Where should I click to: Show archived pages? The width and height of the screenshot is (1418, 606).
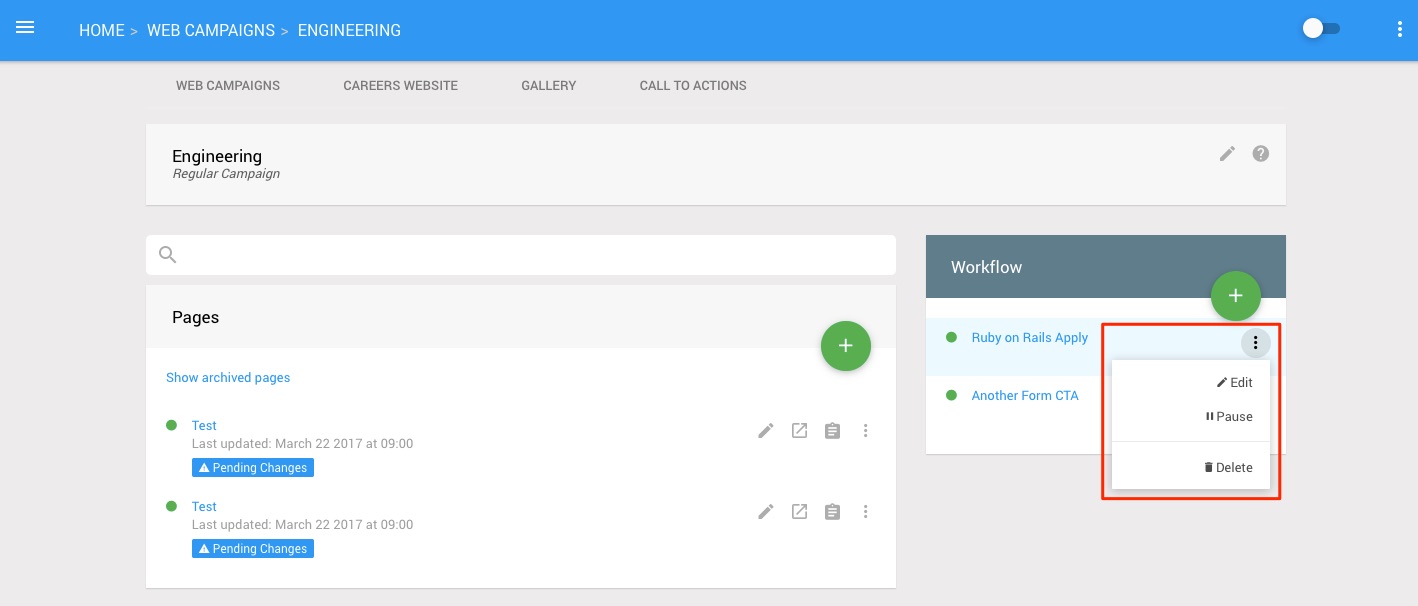pos(228,378)
